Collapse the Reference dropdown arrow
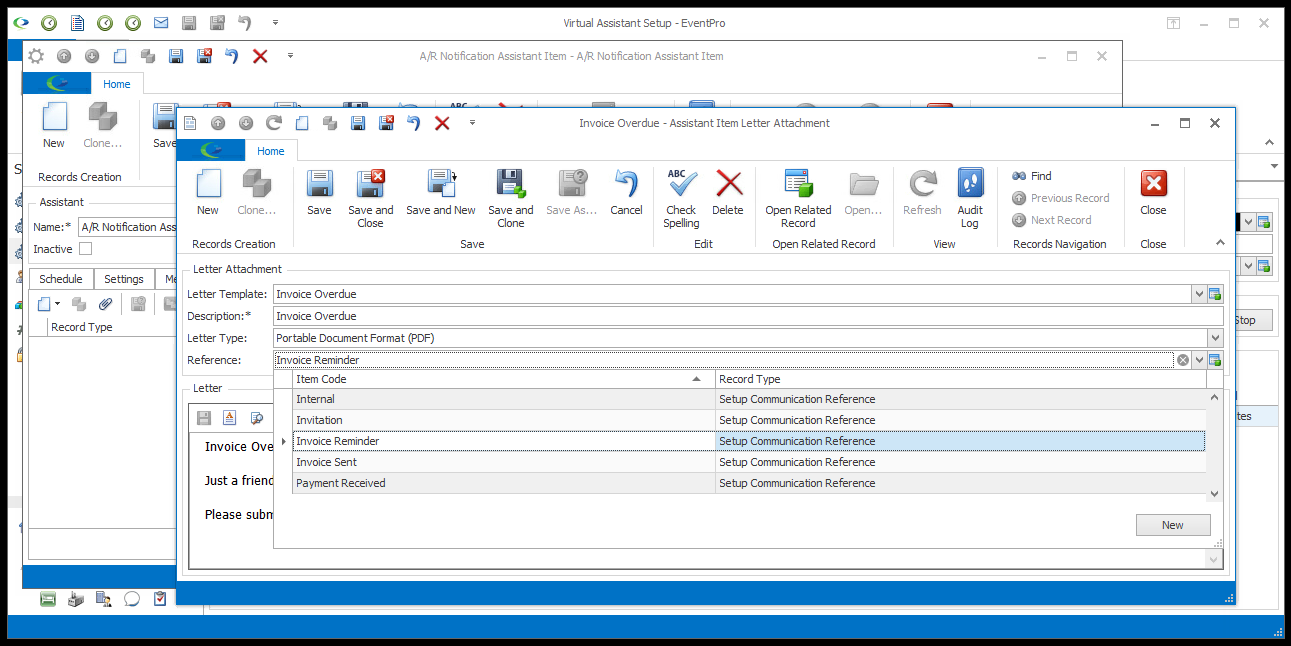1291x646 pixels. click(x=1198, y=360)
